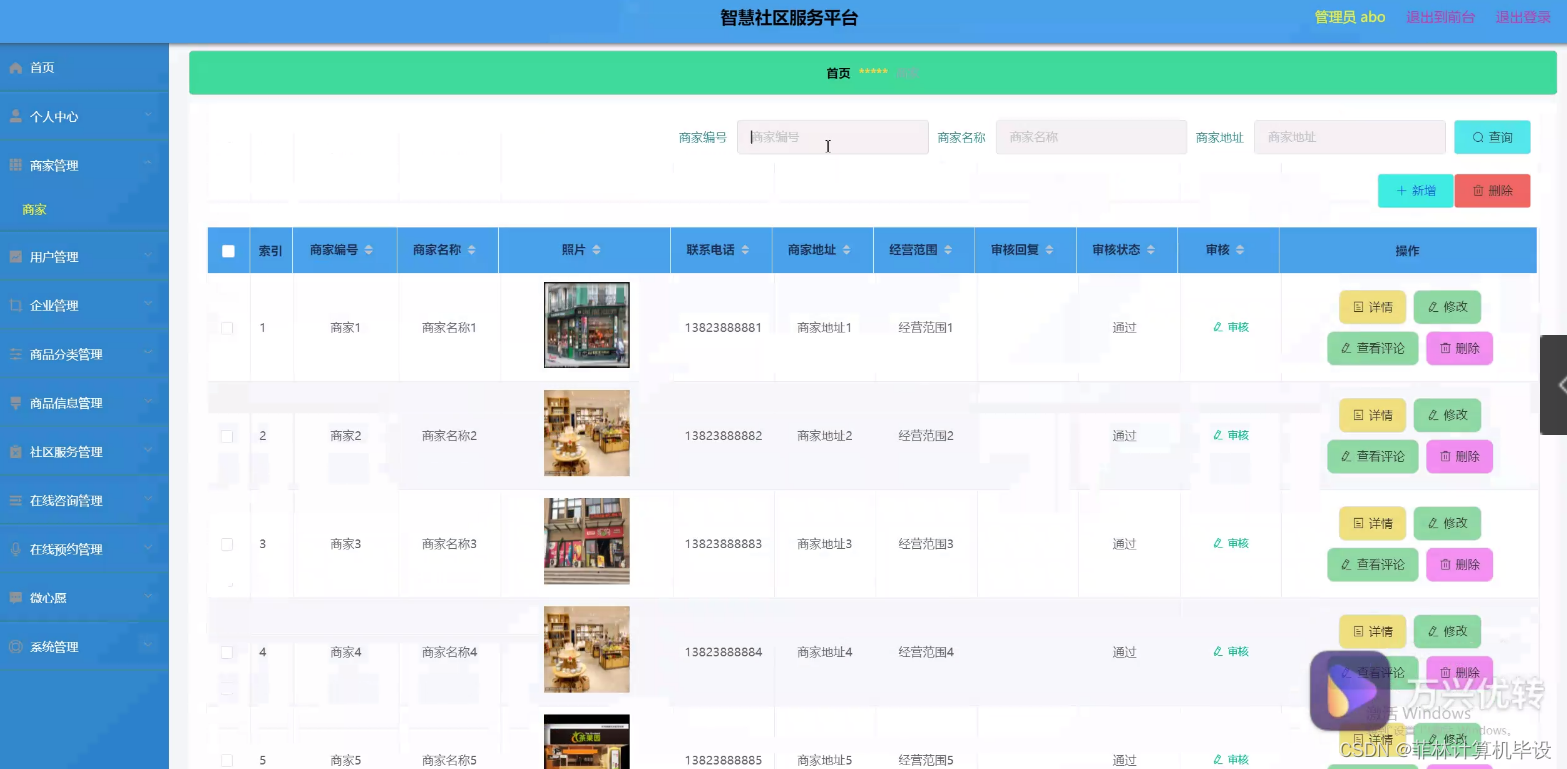
Task: Click 退出到前台 in the top bar
Action: 1440,17
